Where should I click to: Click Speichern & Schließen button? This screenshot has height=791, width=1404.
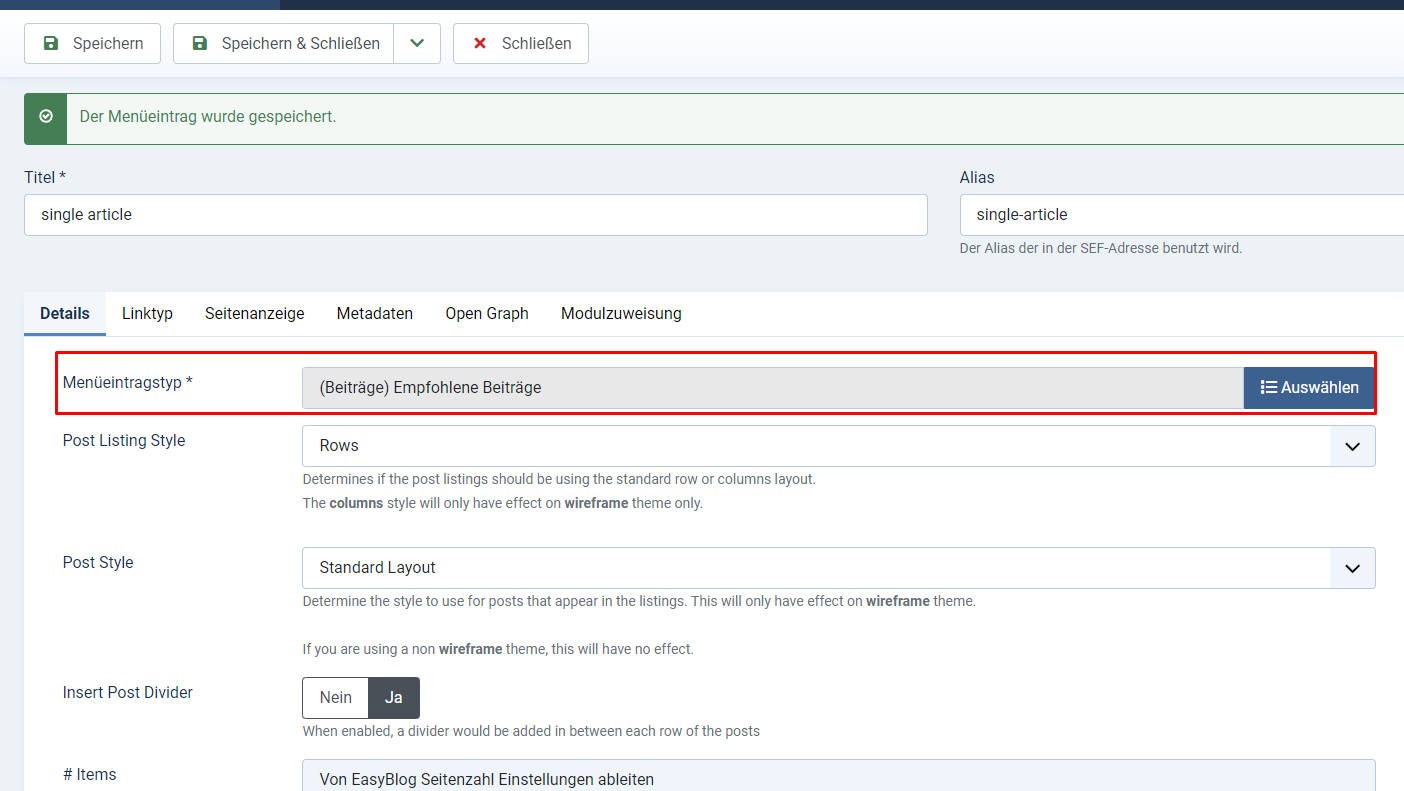[x=284, y=44]
